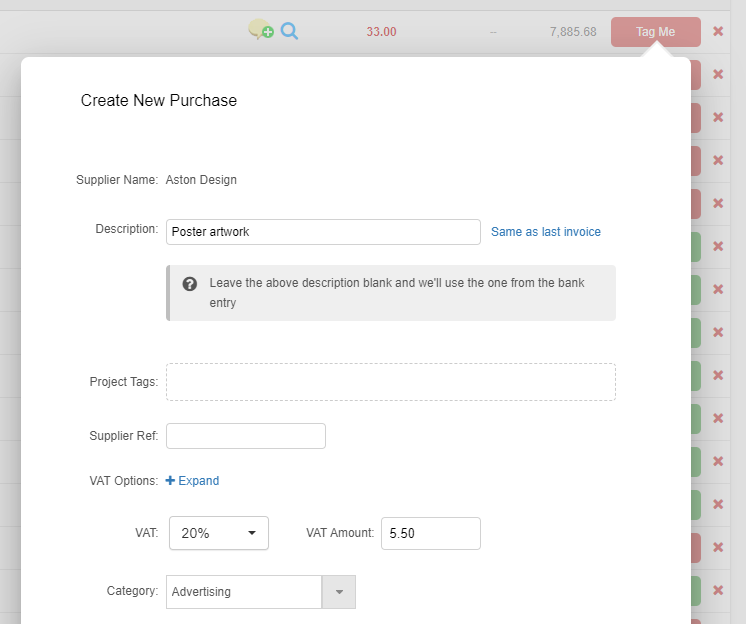Click the add comment speech bubble icon
The width and height of the screenshot is (746, 624).
260,31
